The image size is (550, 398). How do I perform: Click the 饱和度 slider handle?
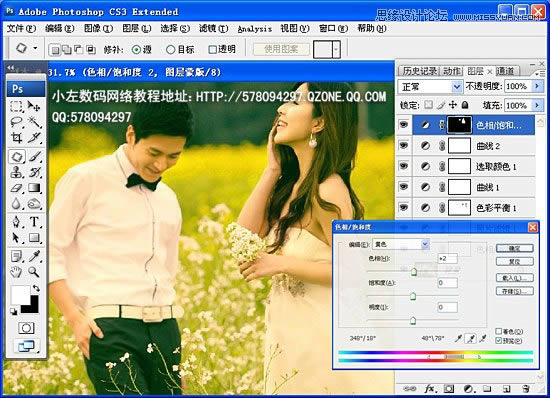click(413, 296)
